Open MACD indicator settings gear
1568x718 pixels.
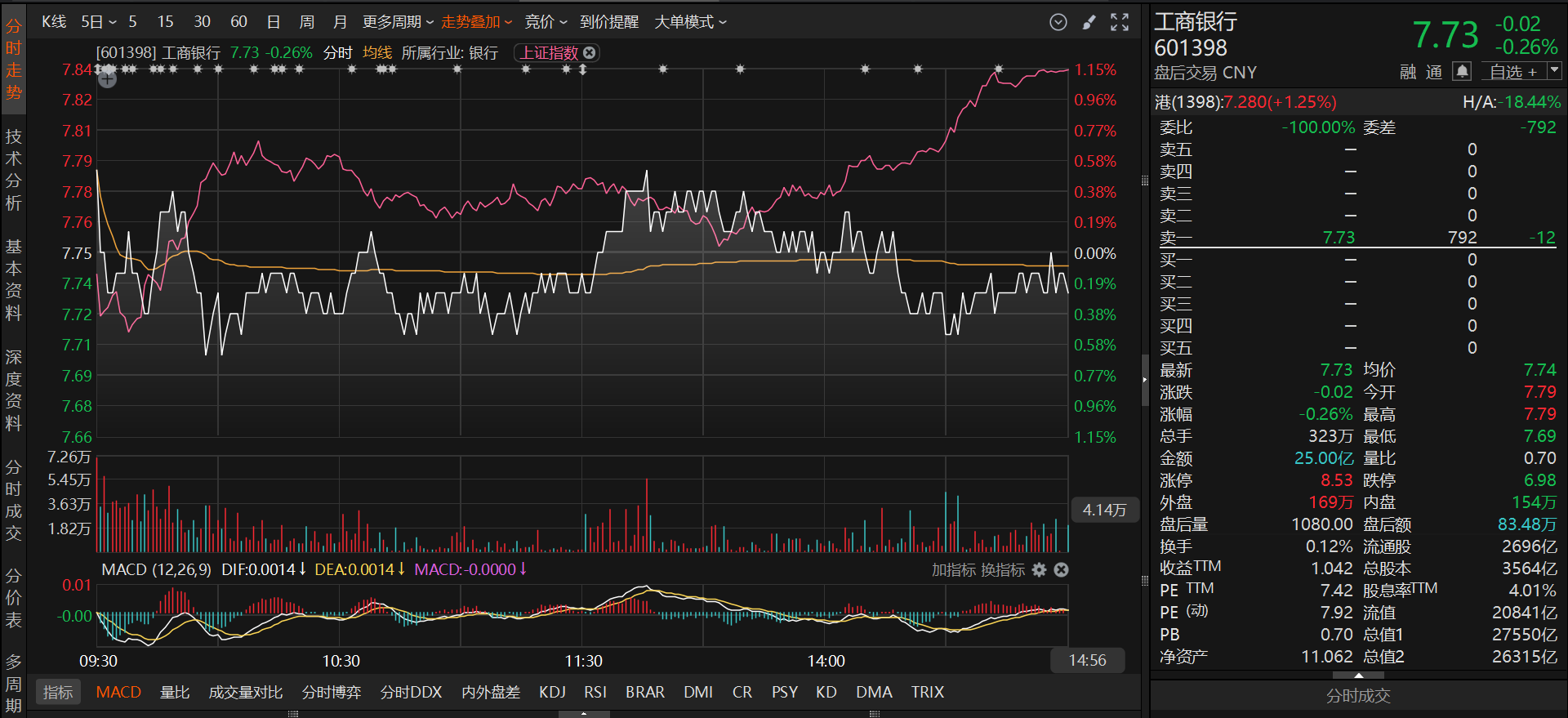(x=1039, y=569)
